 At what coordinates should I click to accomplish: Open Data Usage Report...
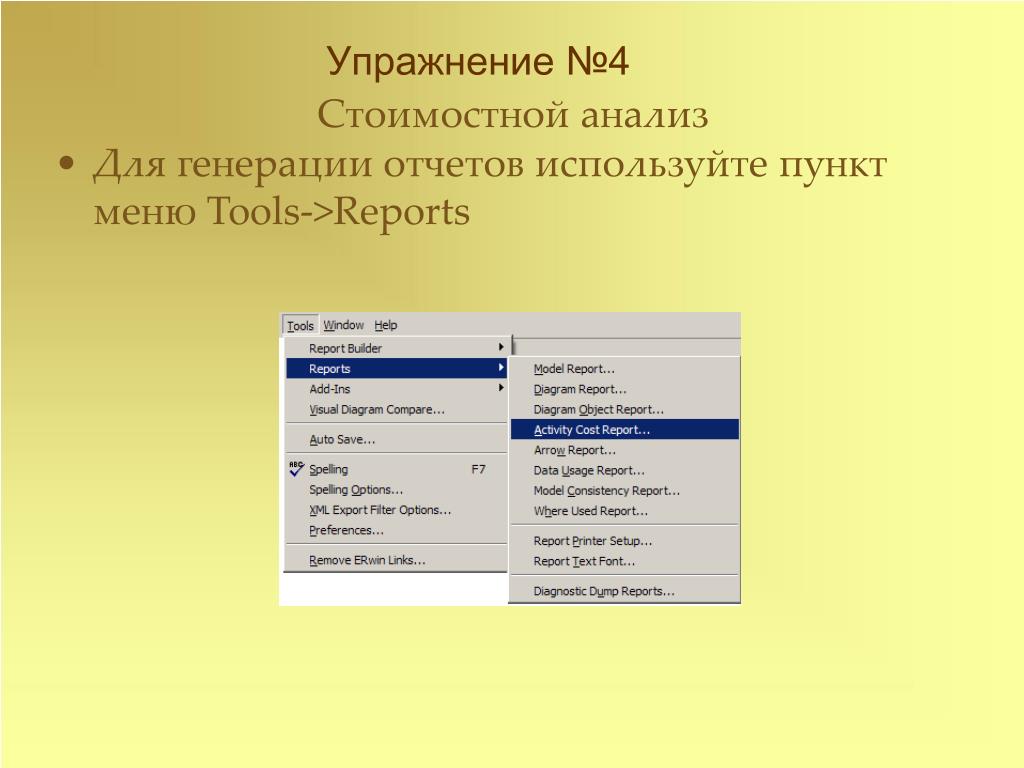[x=625, y=470]
